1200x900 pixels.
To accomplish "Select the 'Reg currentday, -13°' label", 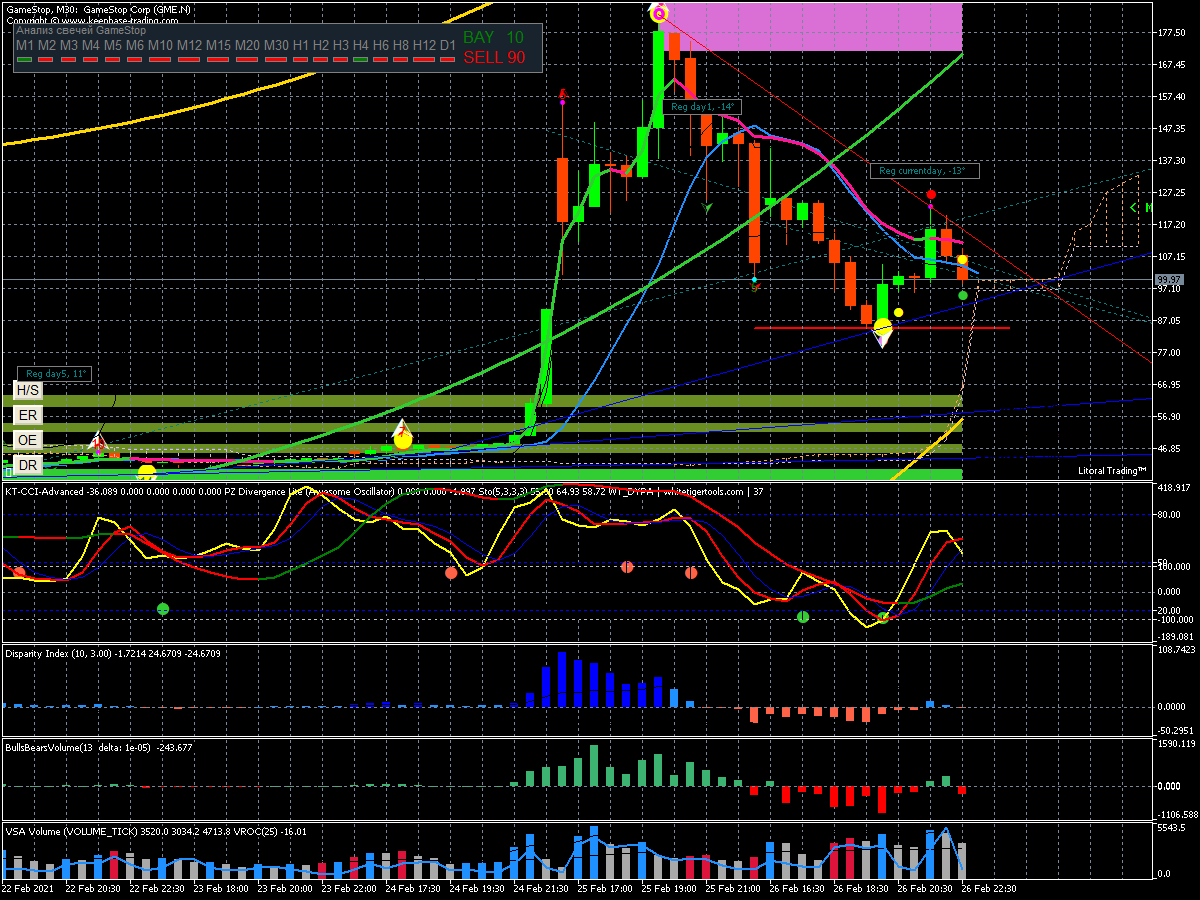I will click(x=923, y=171).
